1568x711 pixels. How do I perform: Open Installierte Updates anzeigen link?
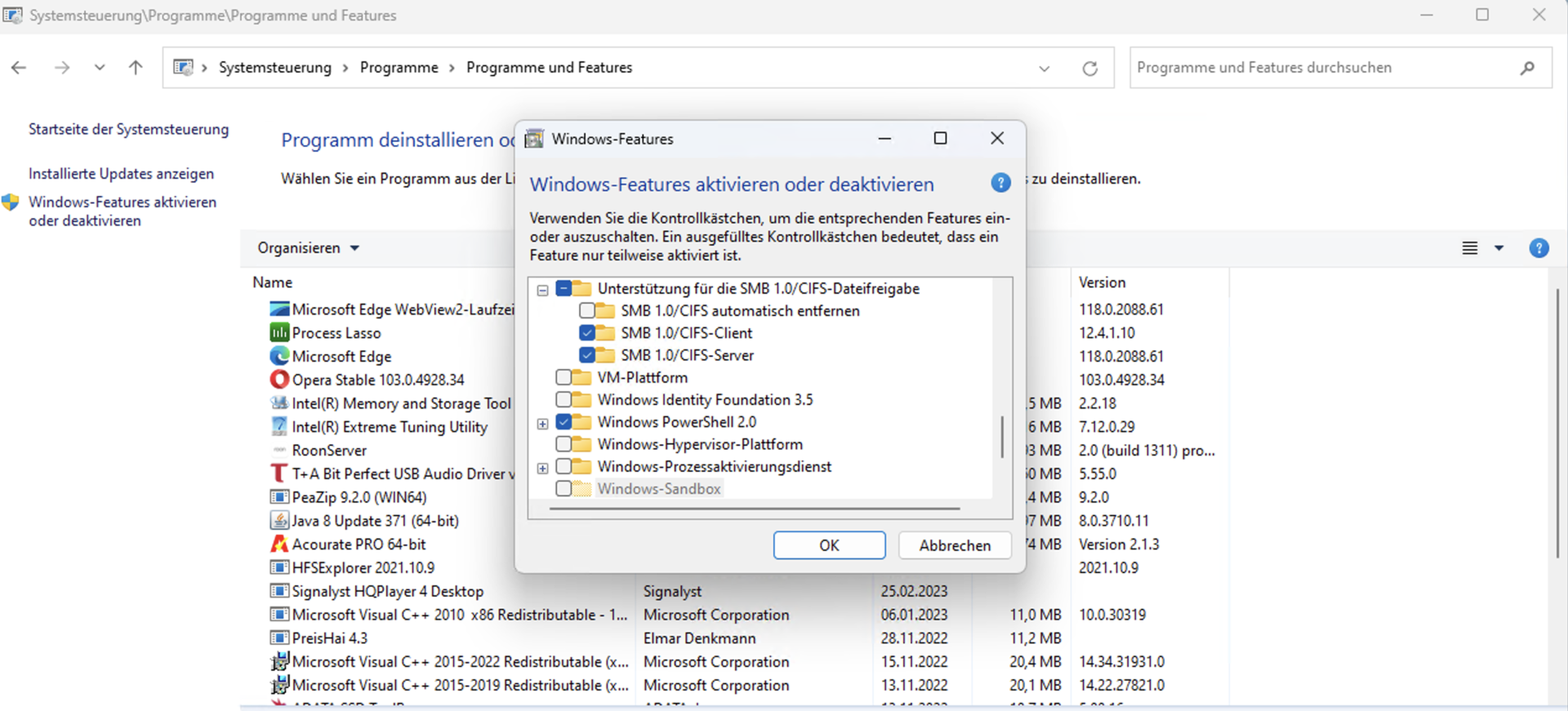[x=121, y=174]
